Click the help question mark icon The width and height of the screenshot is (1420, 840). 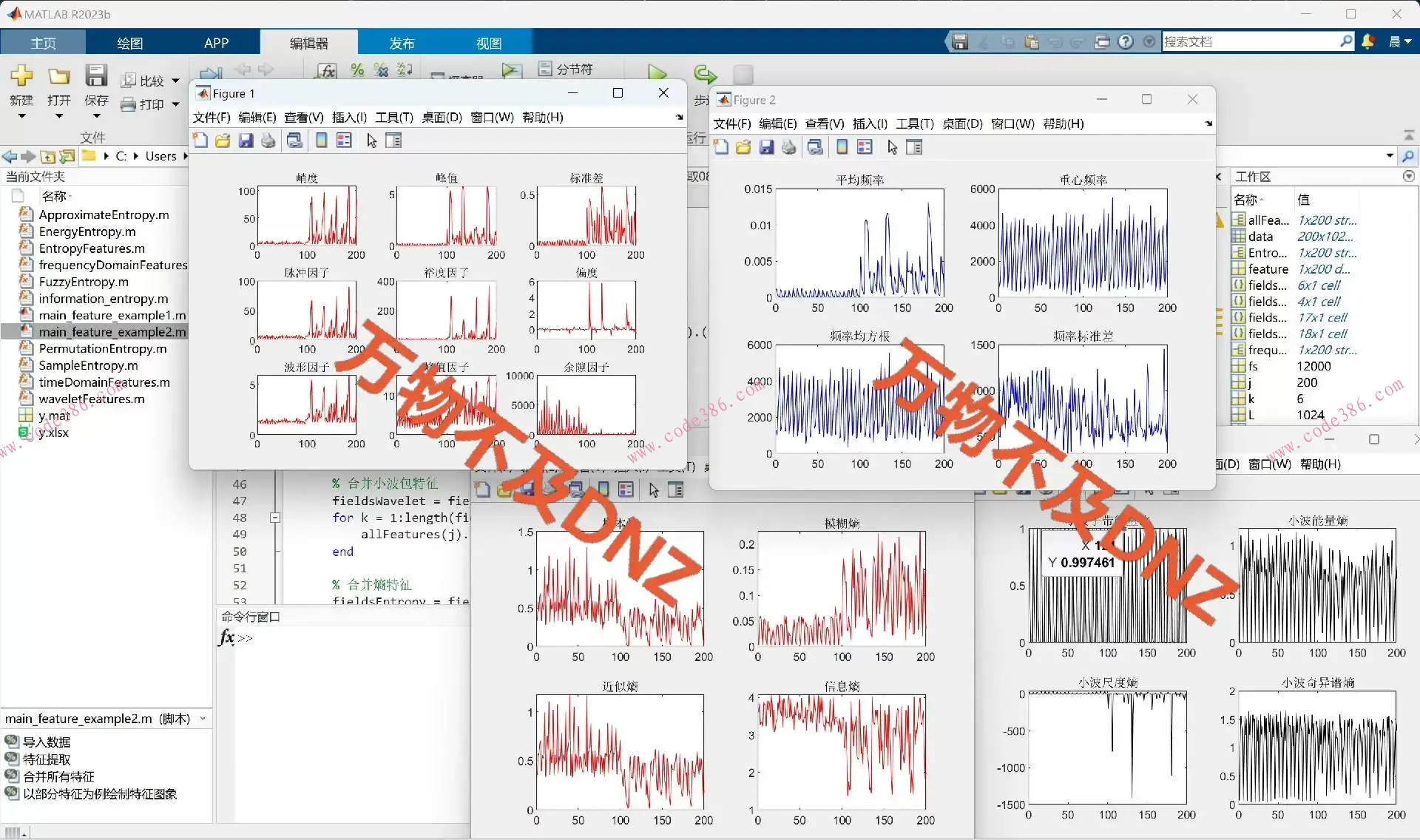coord(1126,42)
